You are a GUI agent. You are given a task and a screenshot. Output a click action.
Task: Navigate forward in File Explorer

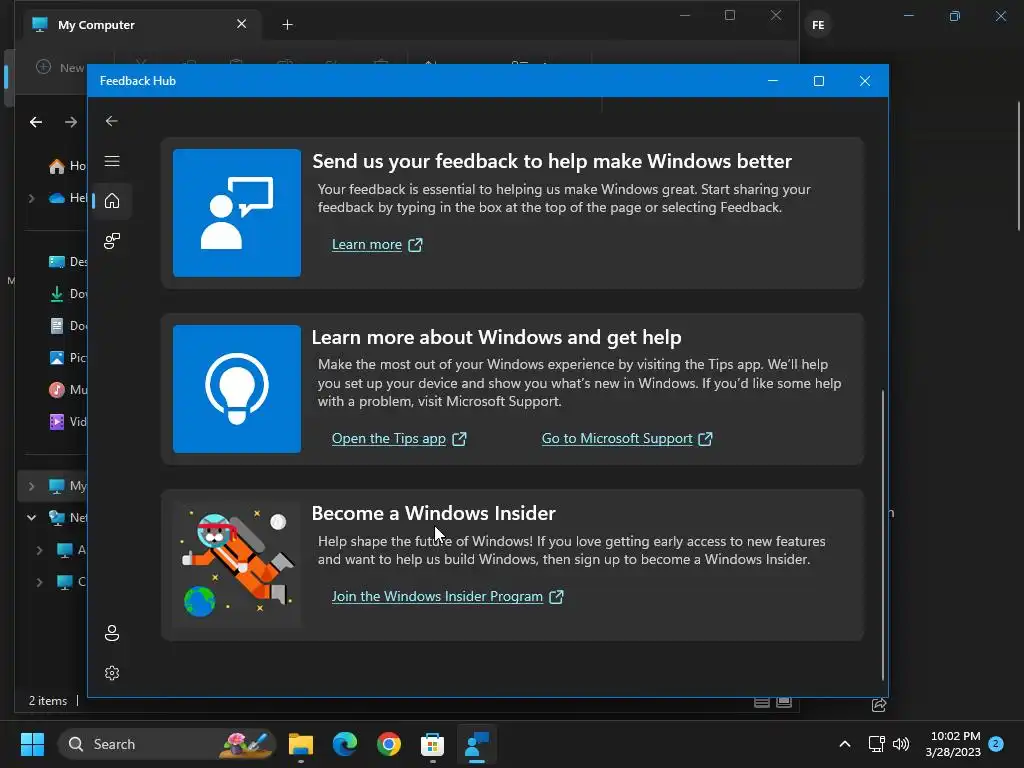71,122
